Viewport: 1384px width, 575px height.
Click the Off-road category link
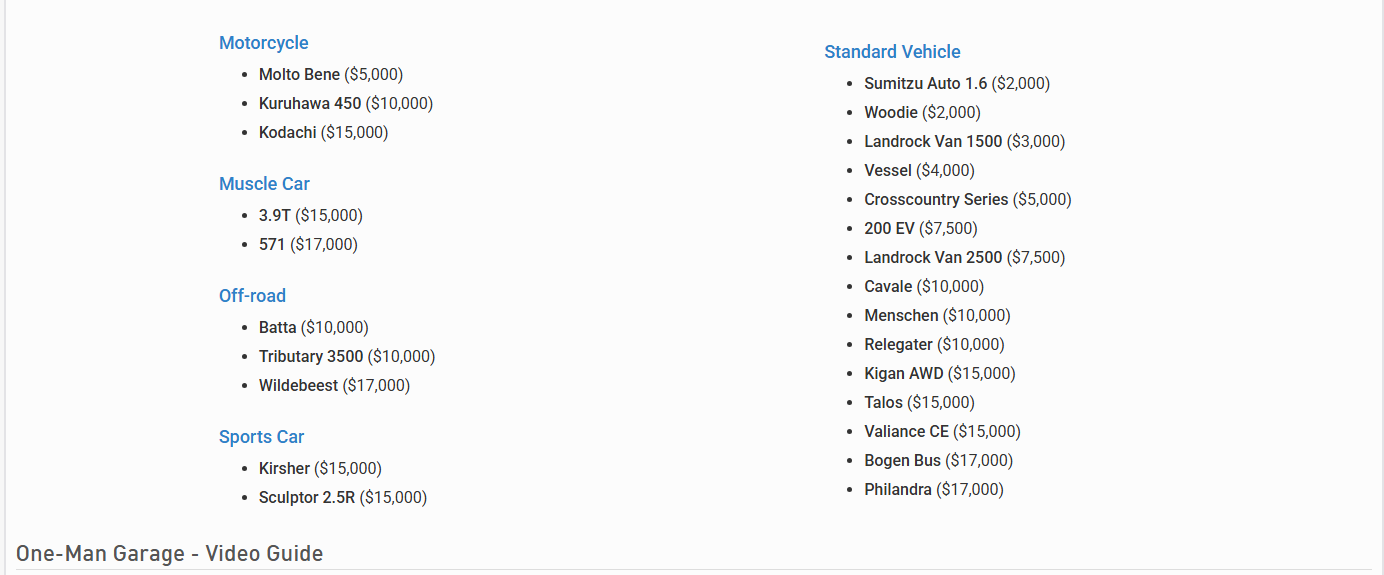point(252,296)
